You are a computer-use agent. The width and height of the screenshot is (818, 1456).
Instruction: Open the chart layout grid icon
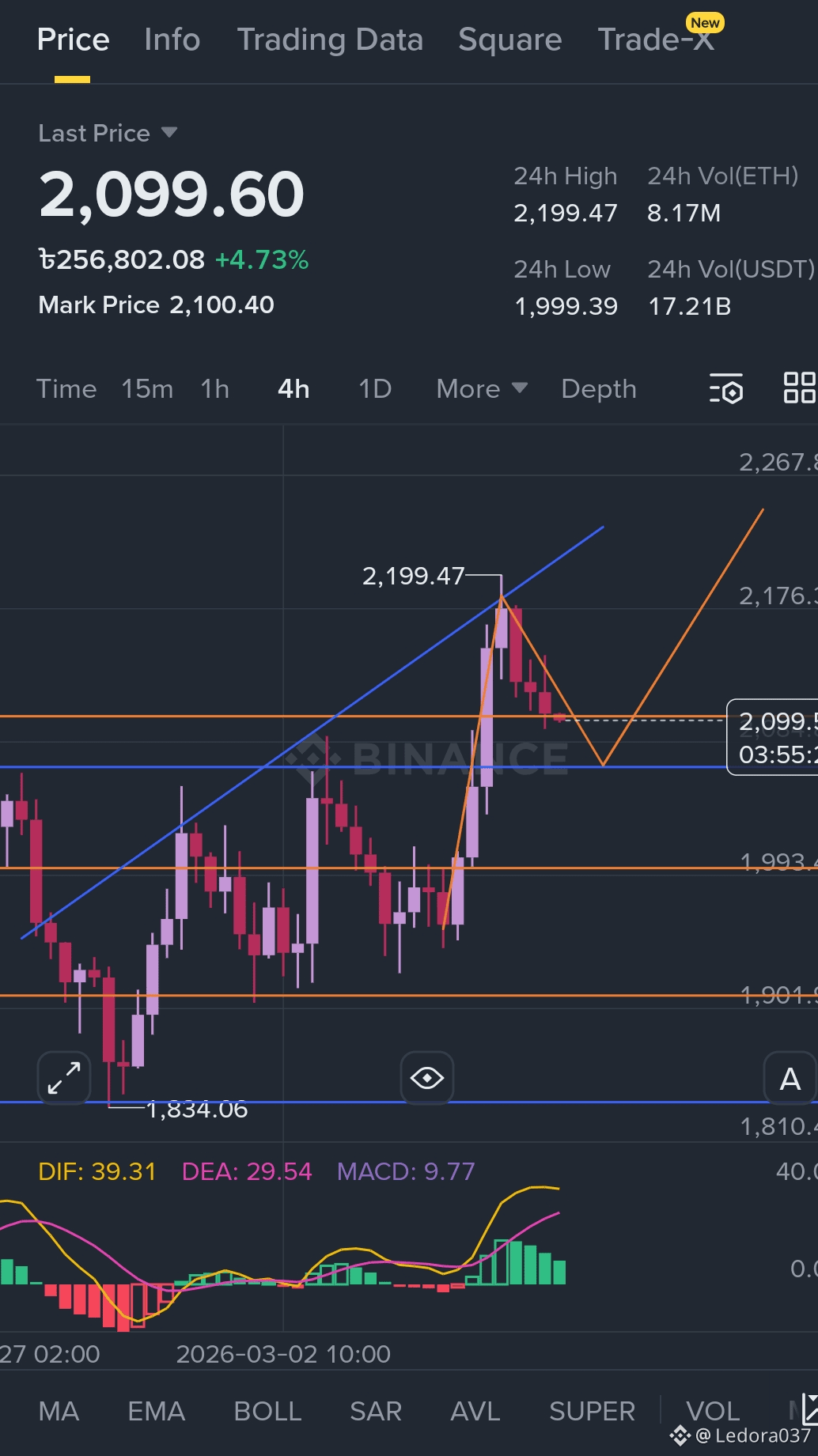(x=800, y=388)
